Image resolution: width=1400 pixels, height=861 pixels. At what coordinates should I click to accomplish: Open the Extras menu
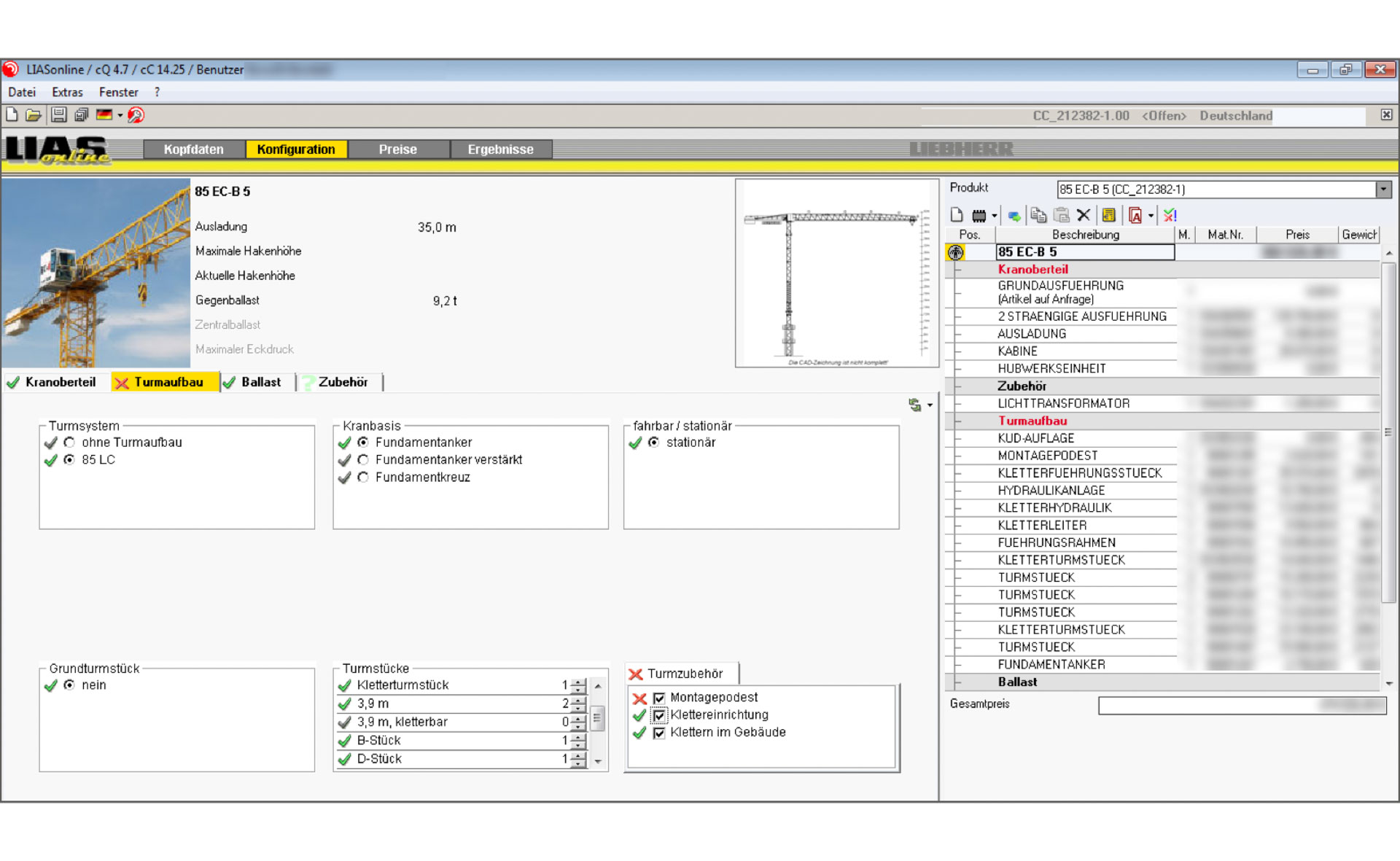click(x=67, y=93)
